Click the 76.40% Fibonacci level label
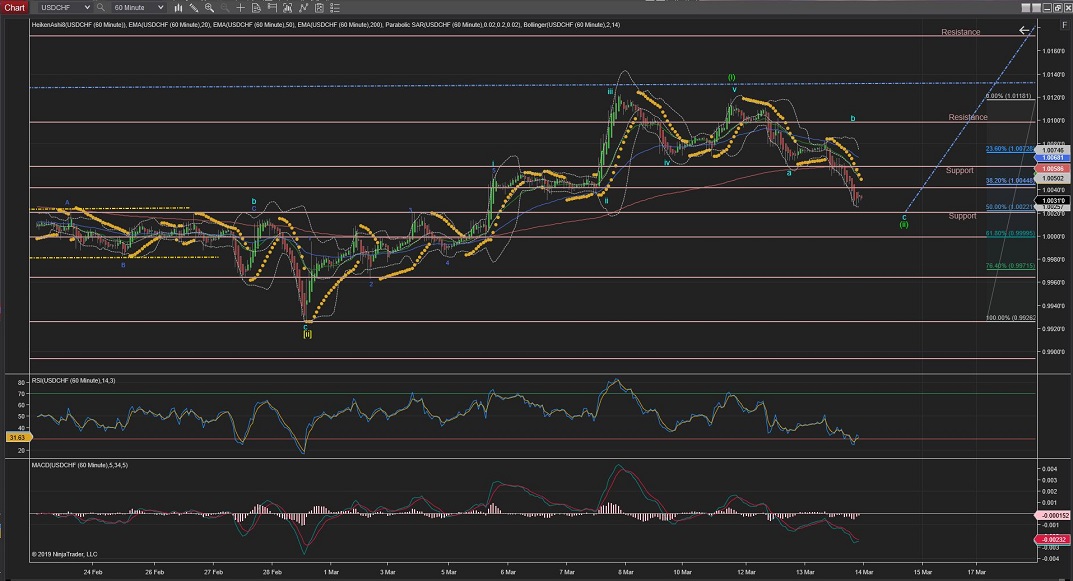1073x581 pixels. 1010,266
